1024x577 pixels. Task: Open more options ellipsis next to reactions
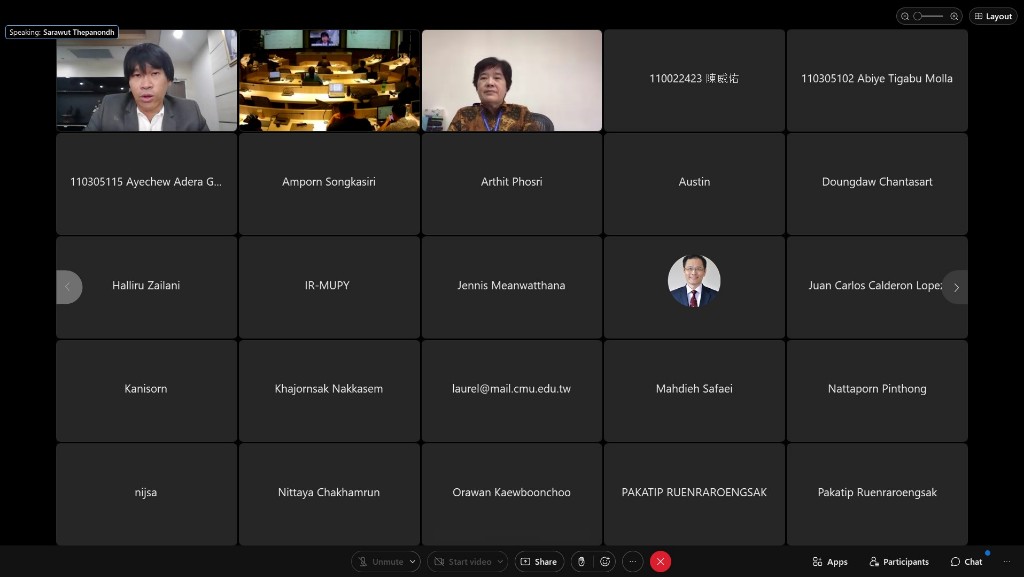632,561
